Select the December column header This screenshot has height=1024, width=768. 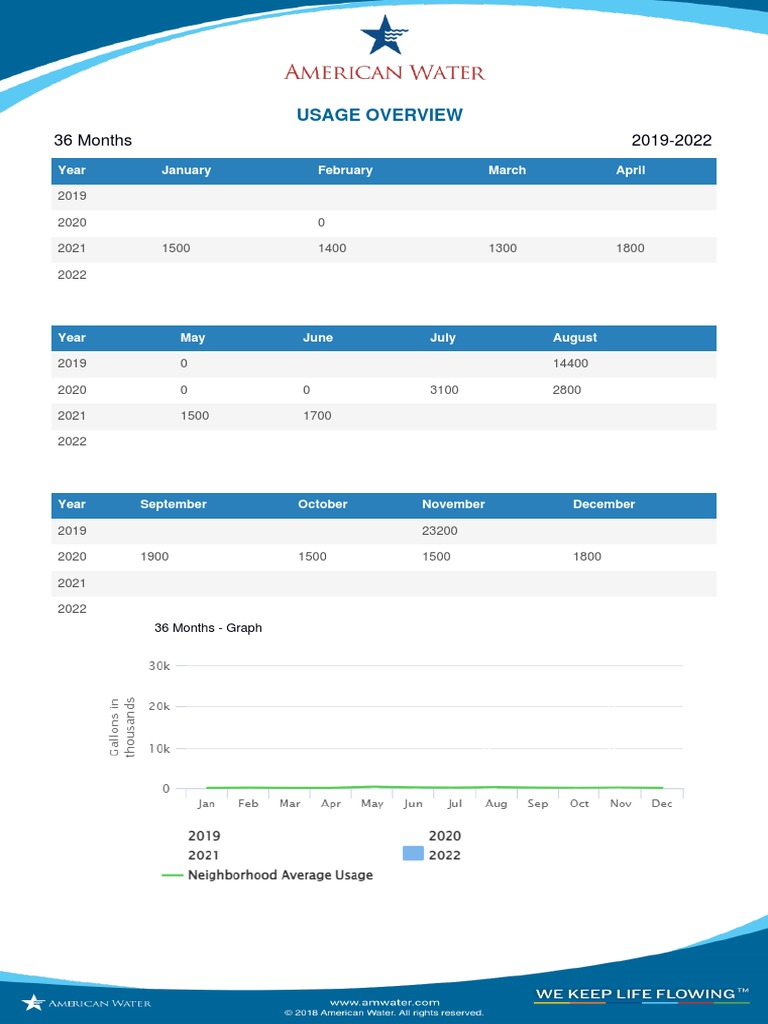[x=603, y=504]
